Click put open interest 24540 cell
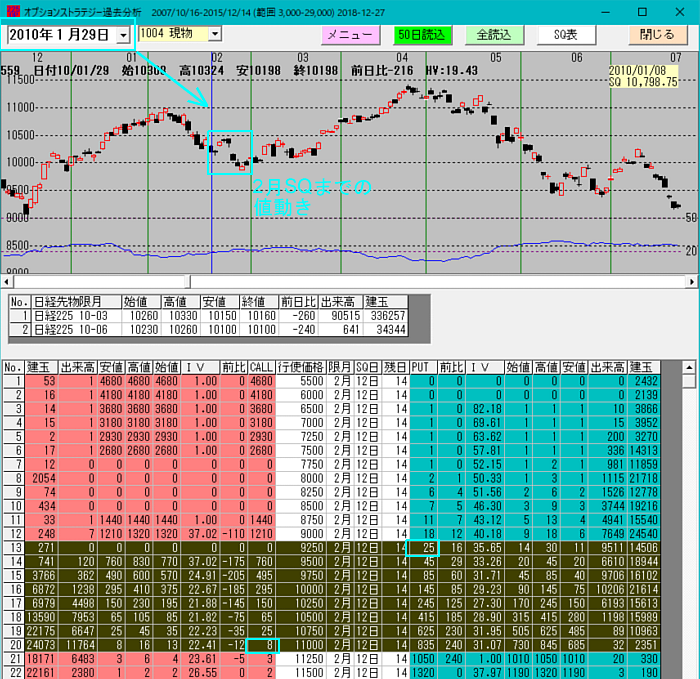Image resolution: width=700 pixels, height=679 pixels. [644, 534]
